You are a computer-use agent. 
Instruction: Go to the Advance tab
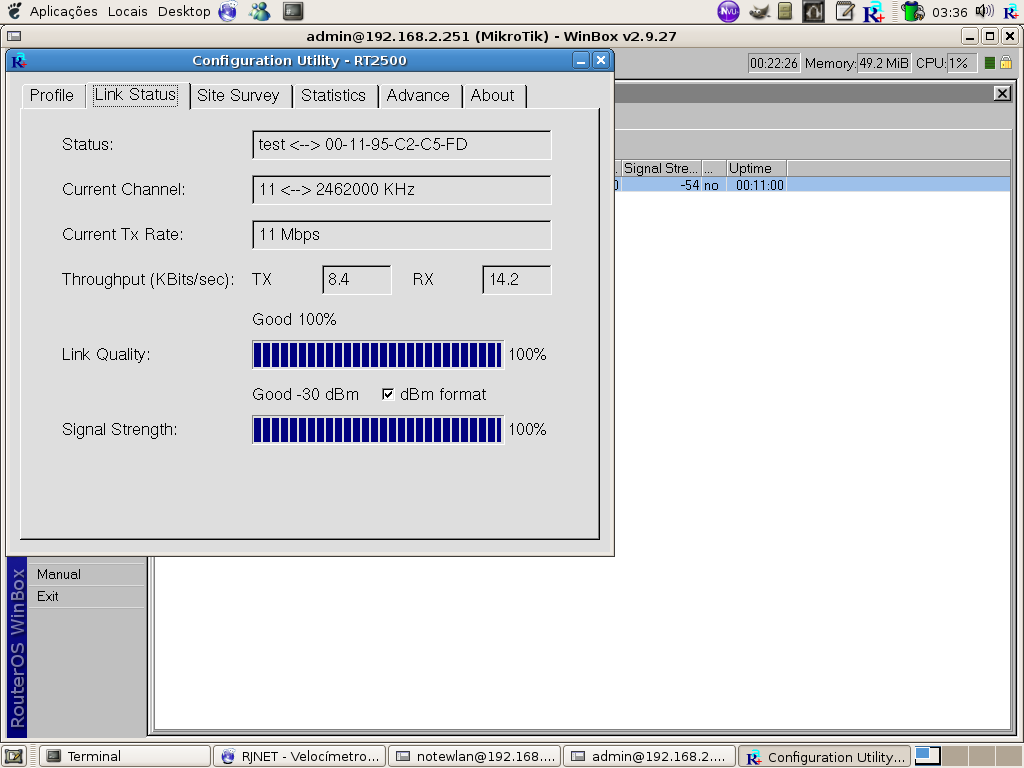click(418, 95)
